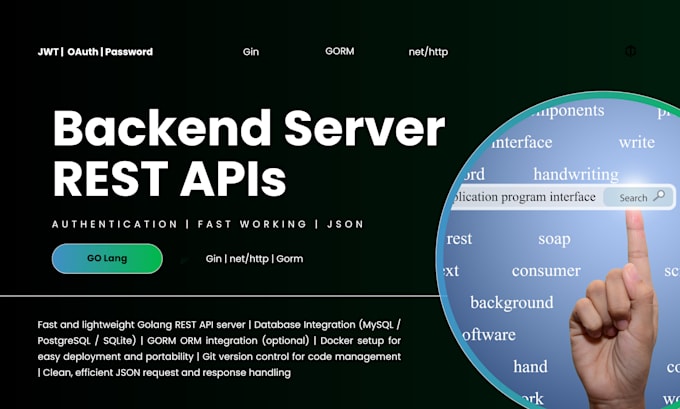Click the 'Backend Server' headline
Screen dimensions: 680x409
[x=248, y=128]
